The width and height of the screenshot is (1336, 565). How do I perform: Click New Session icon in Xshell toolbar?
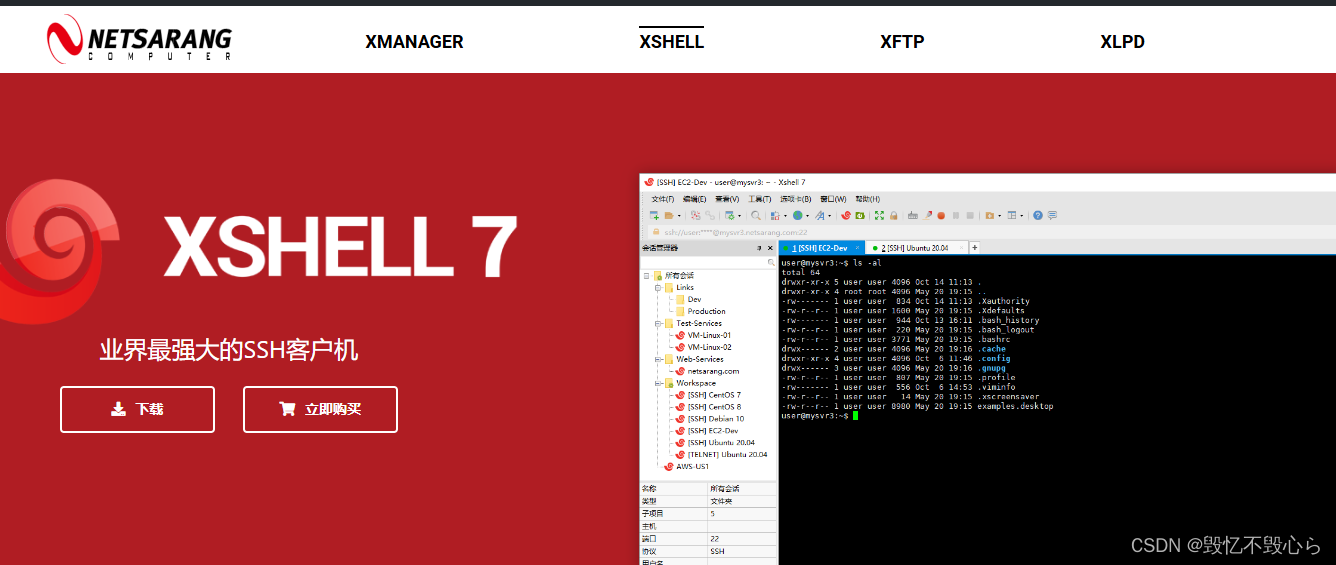(x=654, y=215)
